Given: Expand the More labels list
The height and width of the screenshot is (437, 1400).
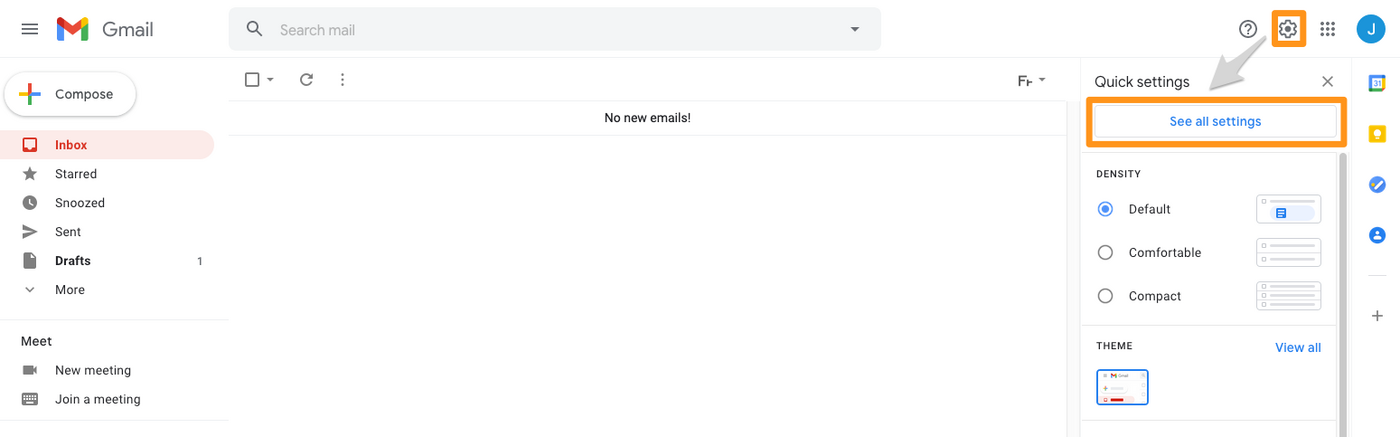Looking at the screenshot, I should (69, 290).
